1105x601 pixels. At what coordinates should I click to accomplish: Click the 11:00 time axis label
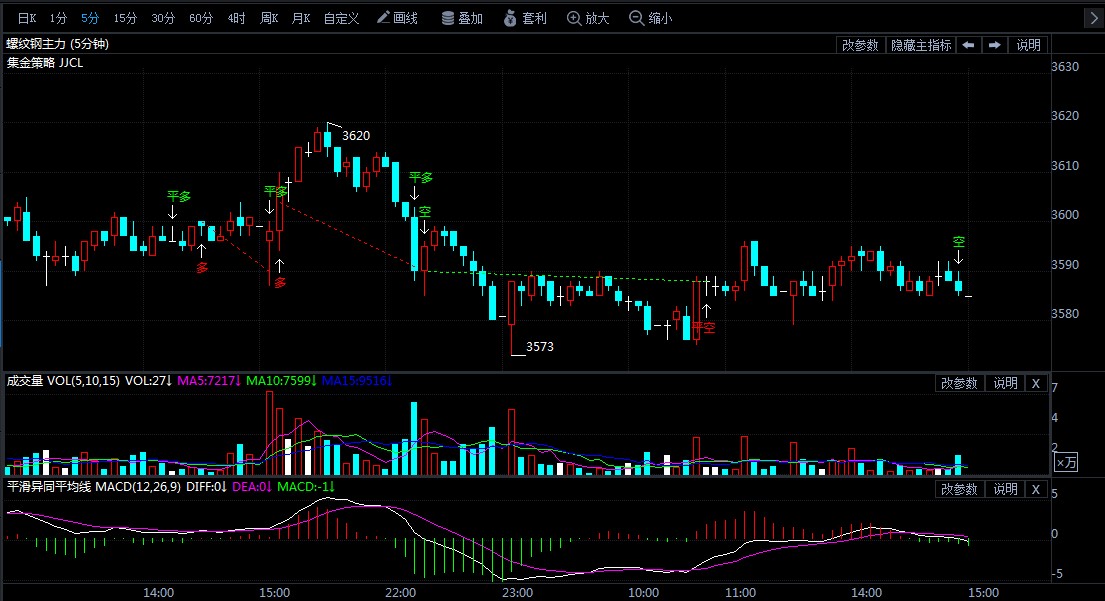[x=740, y=593]
